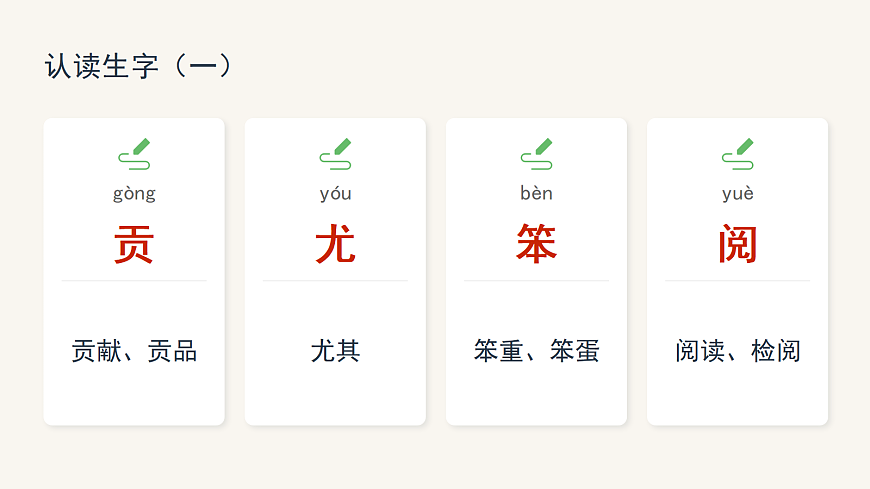
Task: Click the example word 笨重
Action: 498,351
